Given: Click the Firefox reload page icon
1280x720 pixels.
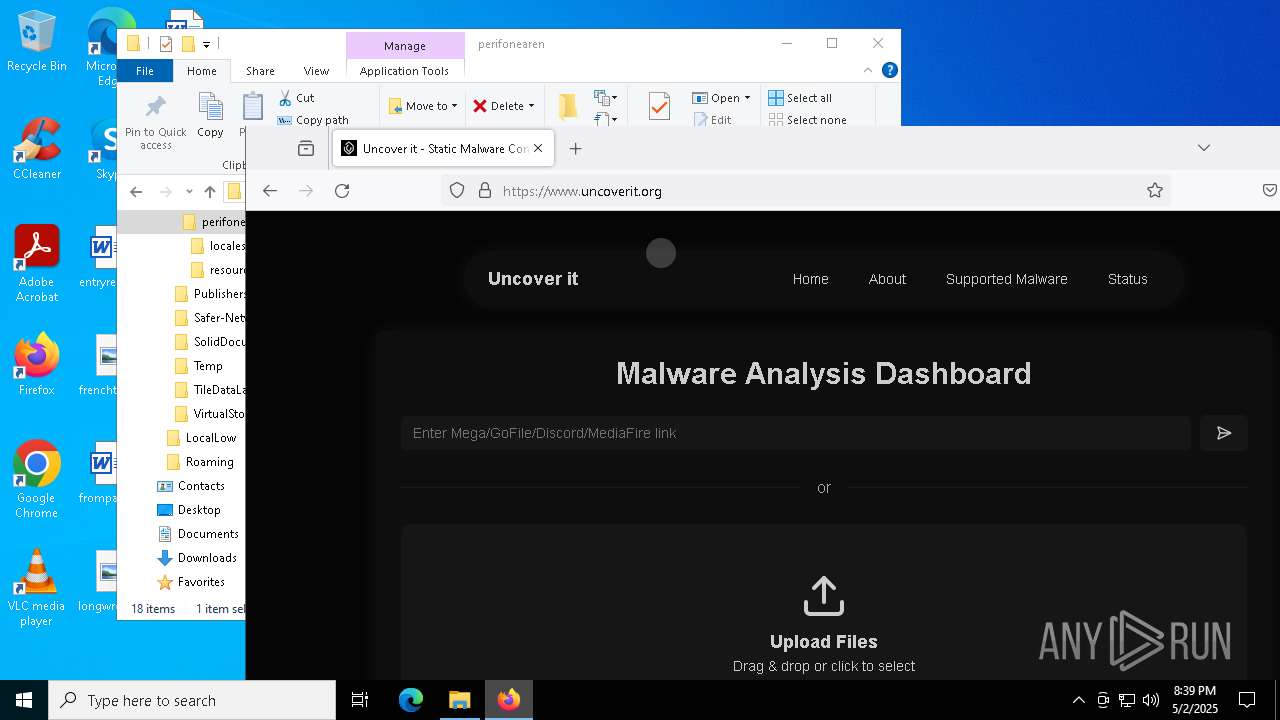Looking at the screenshot, I should [x=342, y=191].
